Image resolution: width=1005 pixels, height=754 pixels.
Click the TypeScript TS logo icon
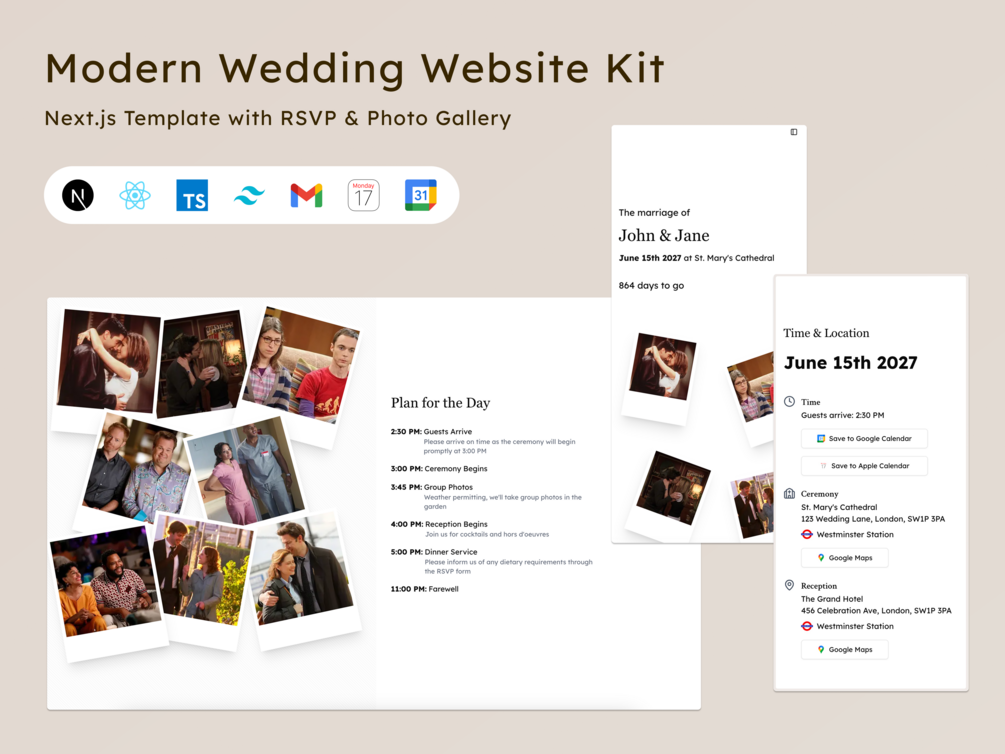(192, 196)
